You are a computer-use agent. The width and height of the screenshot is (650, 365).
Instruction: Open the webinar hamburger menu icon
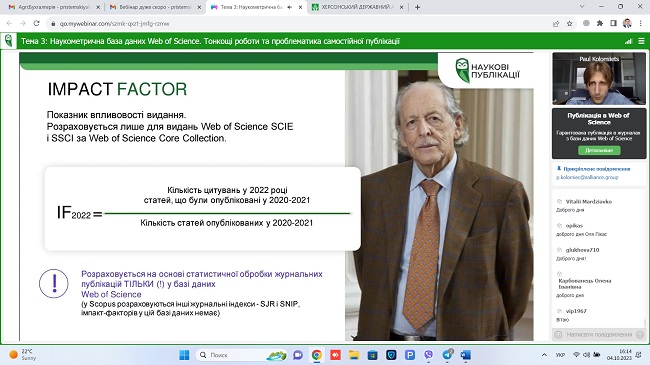click(641, 41)
